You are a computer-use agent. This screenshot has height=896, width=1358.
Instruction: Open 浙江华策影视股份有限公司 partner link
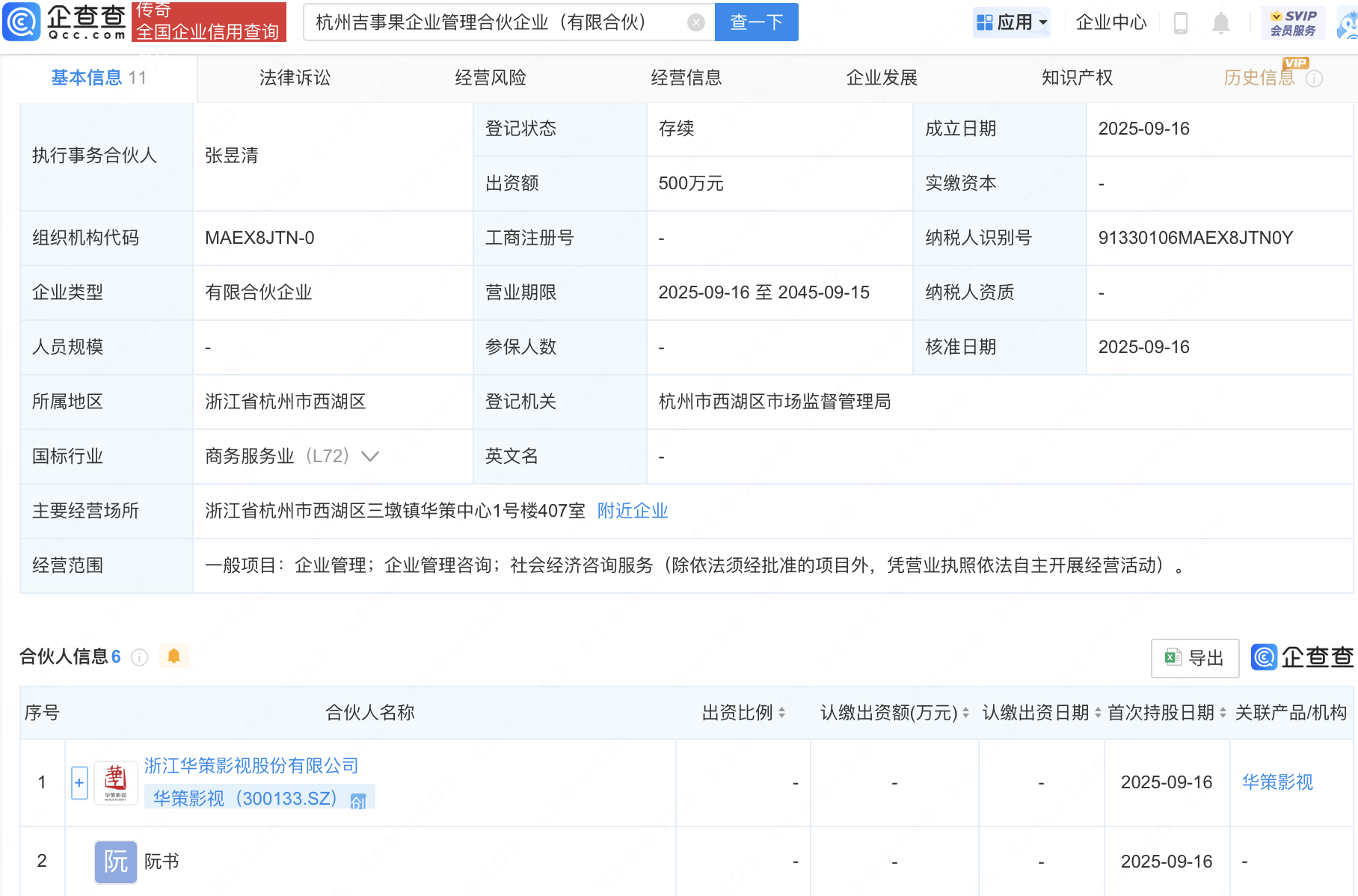(x=251, y=766)
